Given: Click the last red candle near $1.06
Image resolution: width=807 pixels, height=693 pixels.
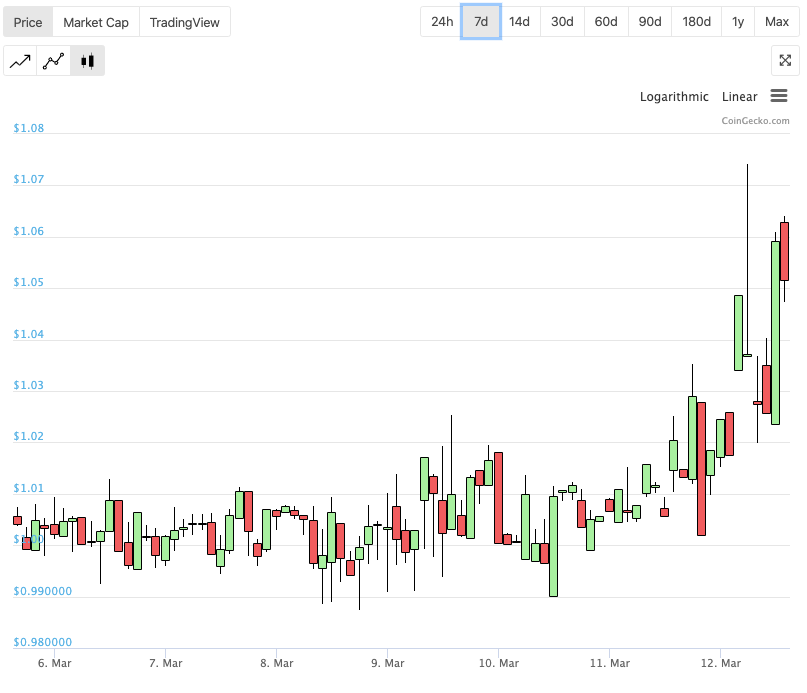Looking at the screenshot, I should 784,251.
